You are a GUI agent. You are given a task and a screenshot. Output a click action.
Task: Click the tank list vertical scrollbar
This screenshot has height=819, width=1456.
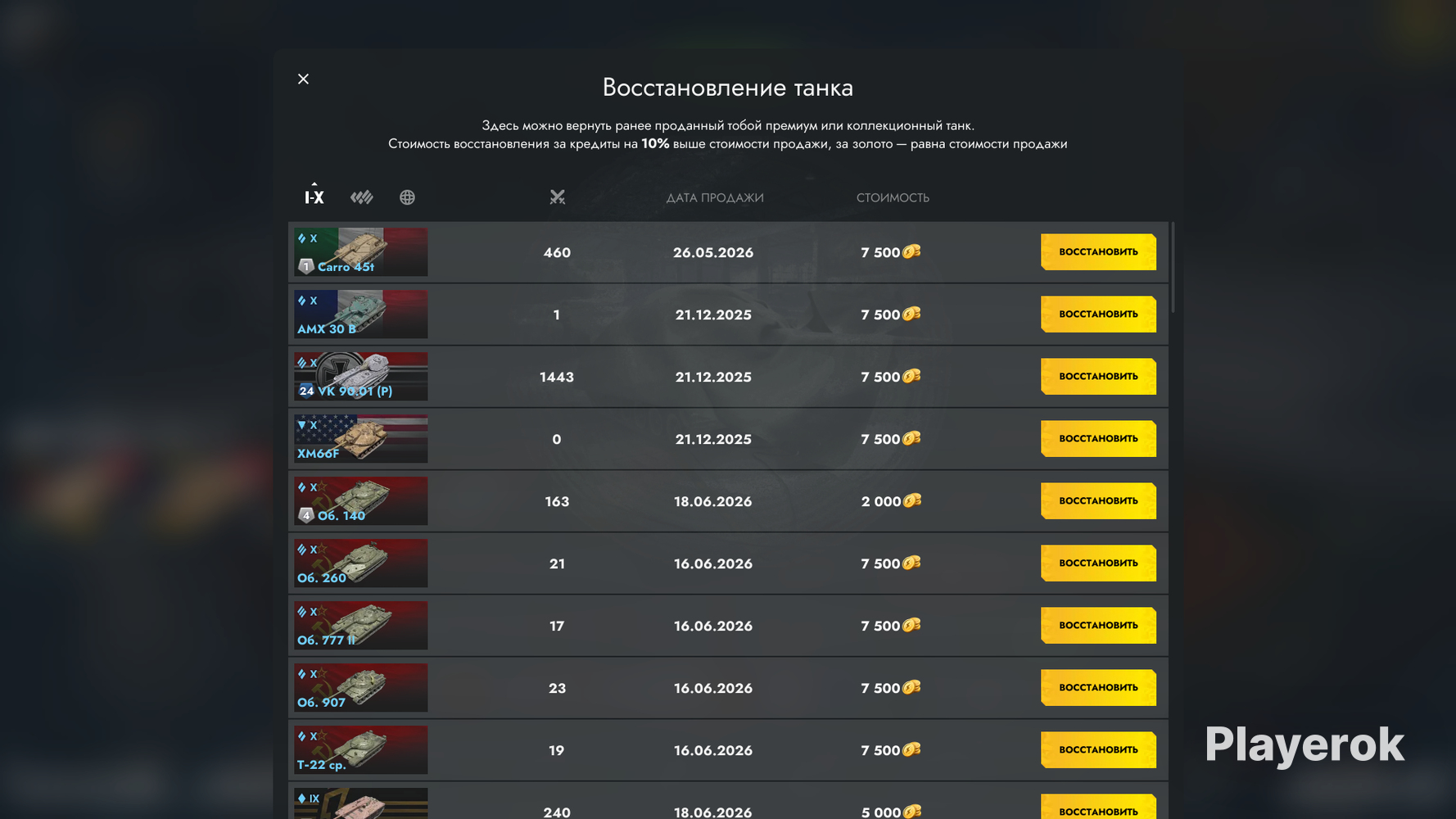pos(1173,268)
